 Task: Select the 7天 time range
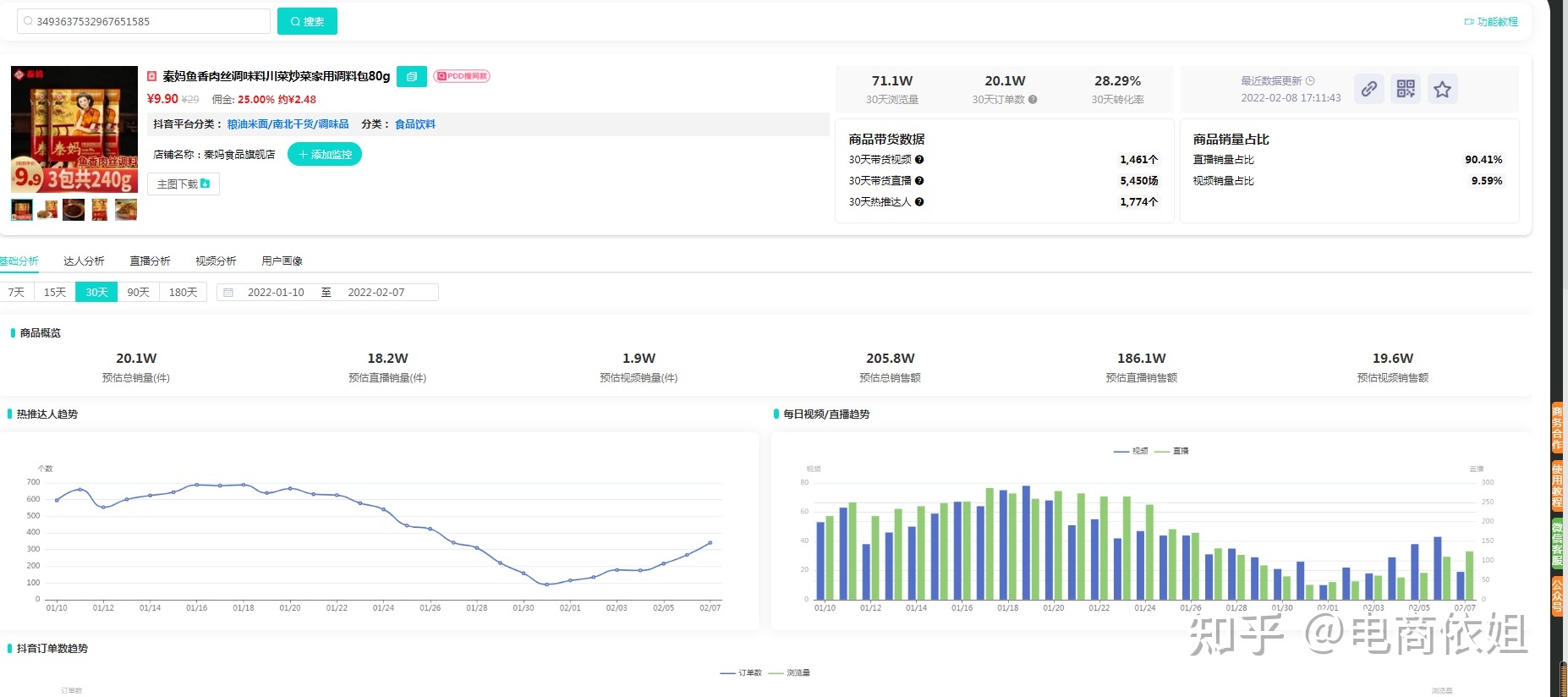coord(16,293)
